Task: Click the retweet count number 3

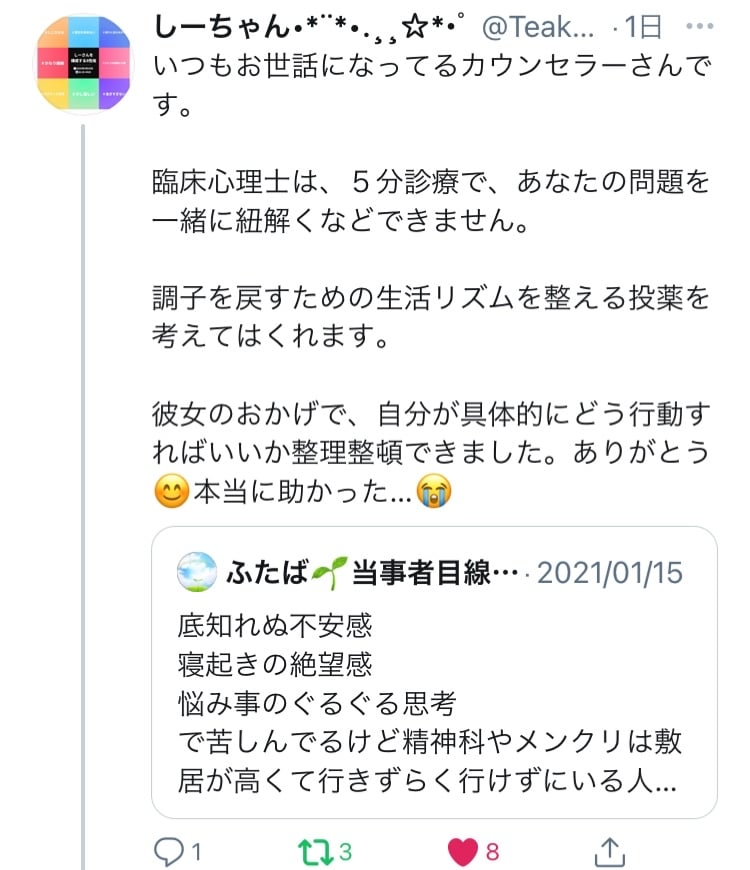Action: (x=345, y=852)
